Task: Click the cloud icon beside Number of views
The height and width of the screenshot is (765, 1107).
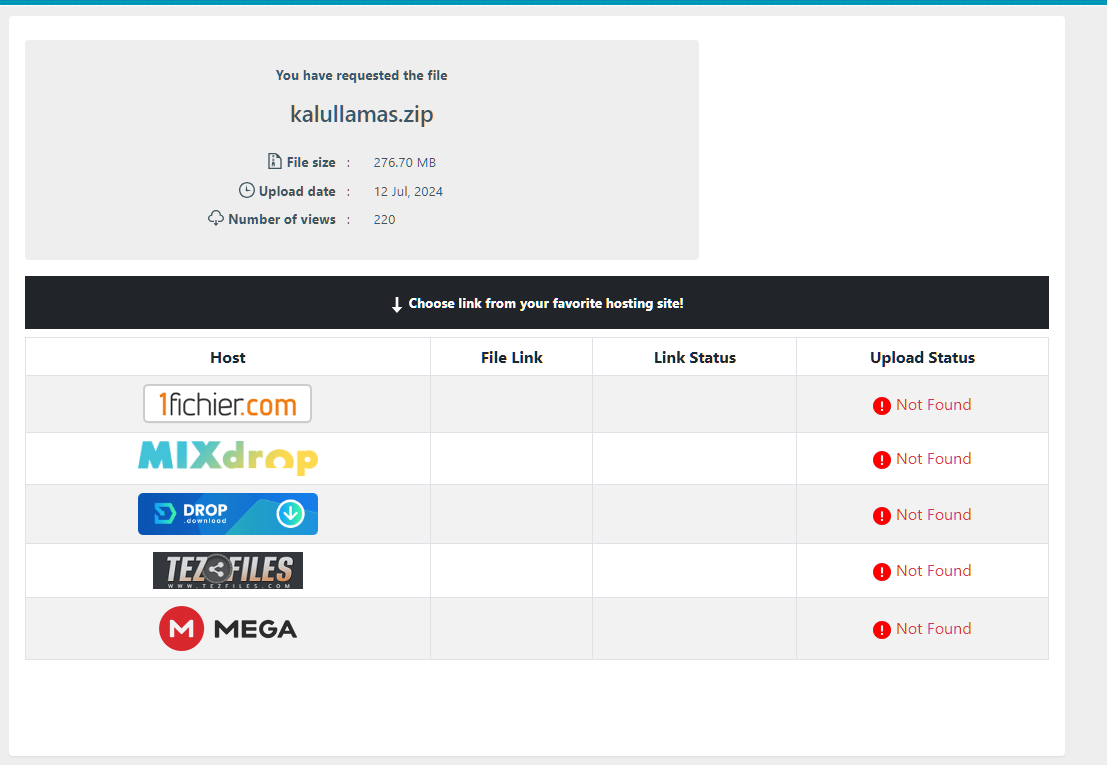Action: tap(215, 218)
